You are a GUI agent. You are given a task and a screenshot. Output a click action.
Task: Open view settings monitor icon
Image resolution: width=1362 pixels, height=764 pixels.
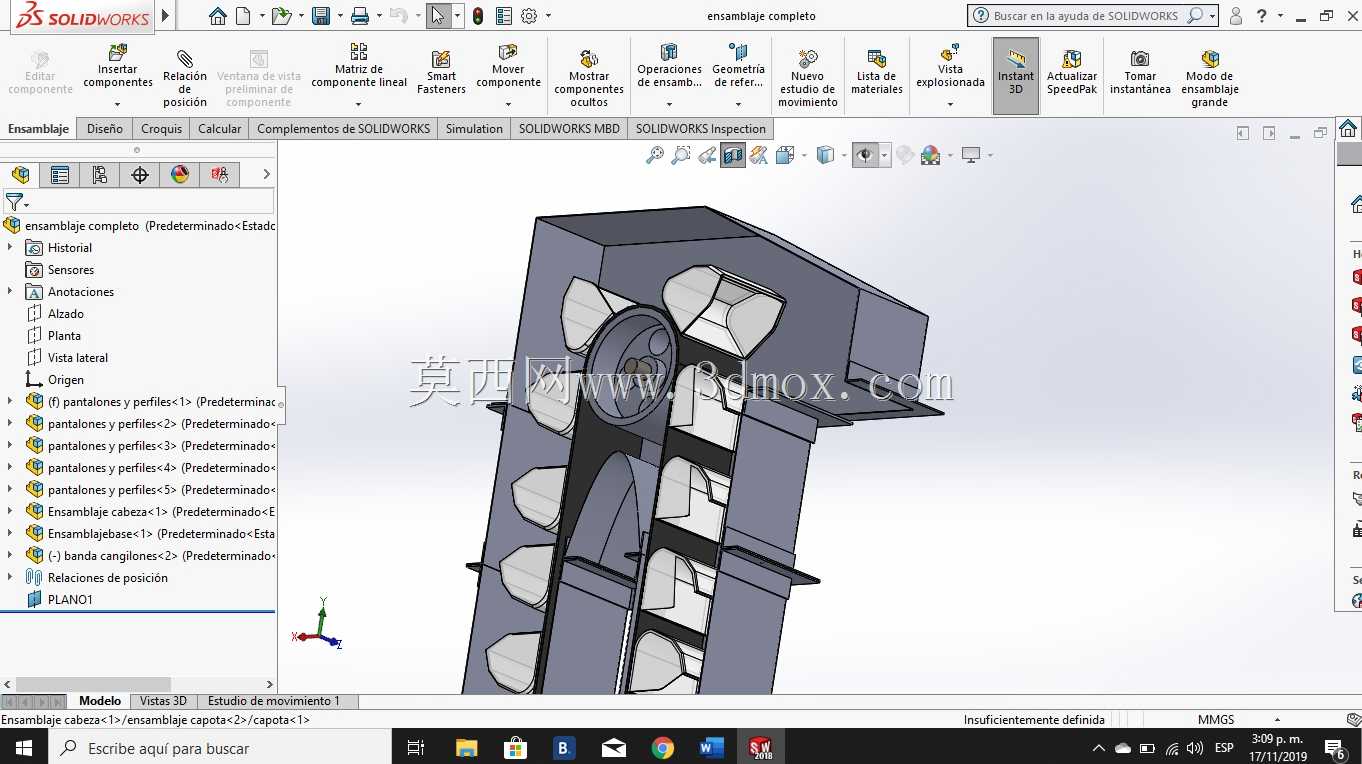pyautogui.click(x=970, y=155)
